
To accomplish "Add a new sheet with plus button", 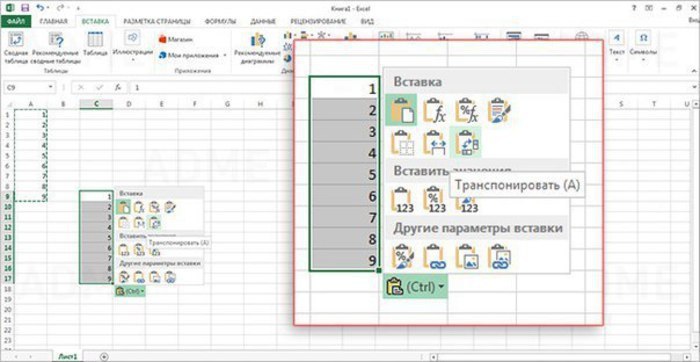I will coord(104,357).
